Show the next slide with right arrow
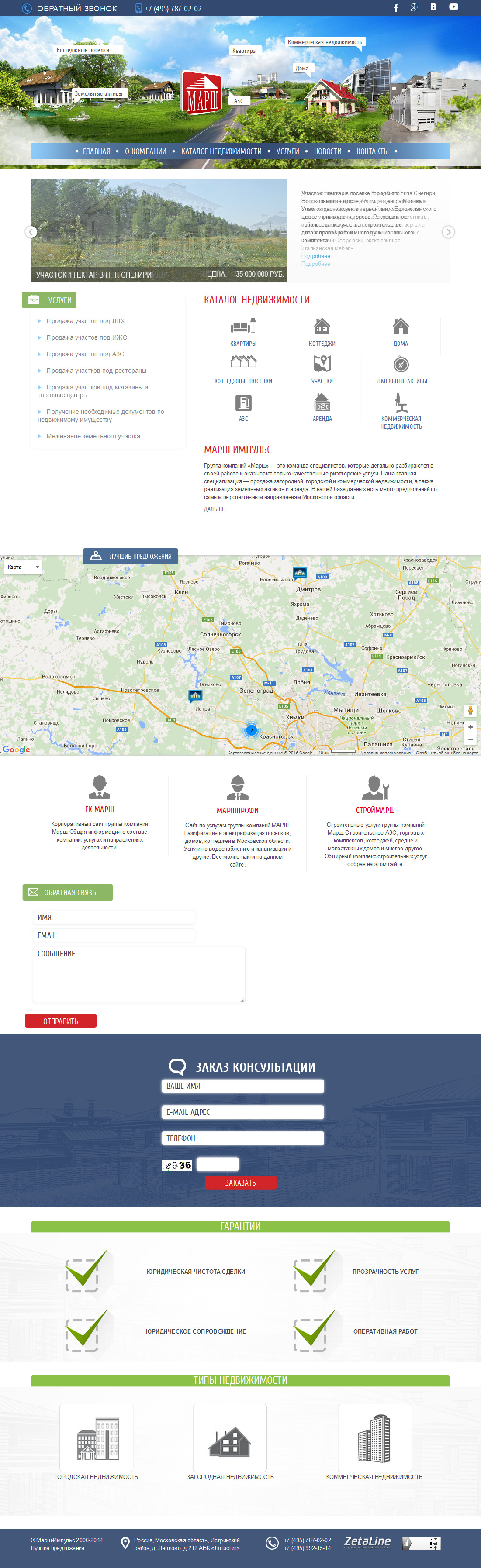The height and width of the screenshot is (1568, 481). pos(448,232)
